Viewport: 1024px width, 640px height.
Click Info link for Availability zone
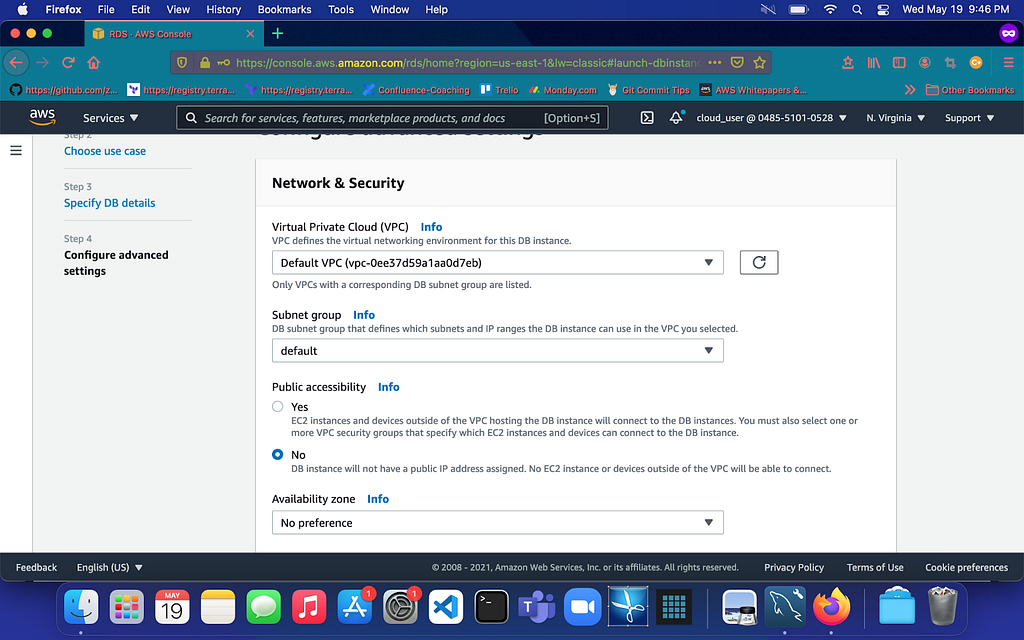coord(377,499)
